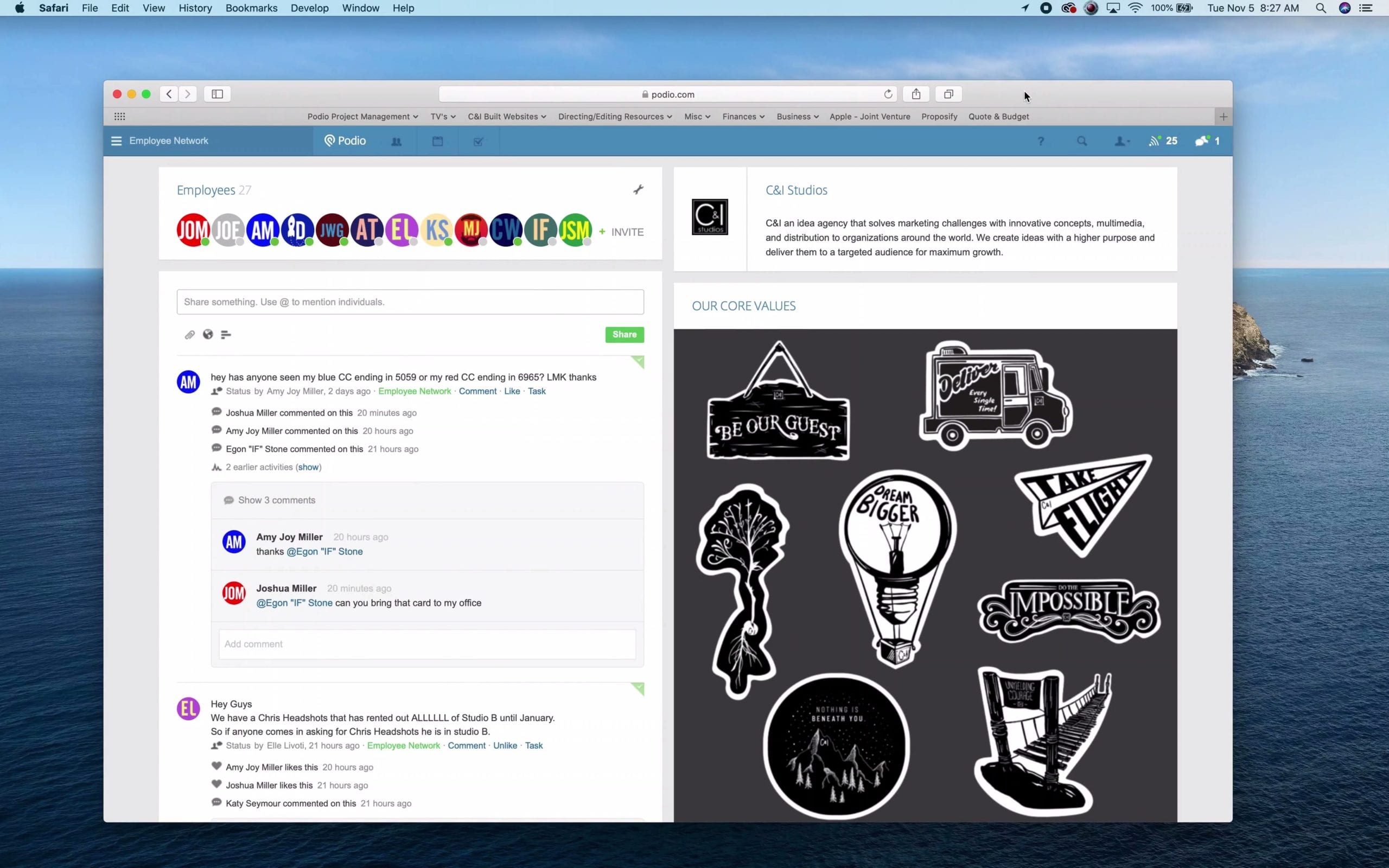Open the tasks checkmark icon in Podio header

click(478, 141)
